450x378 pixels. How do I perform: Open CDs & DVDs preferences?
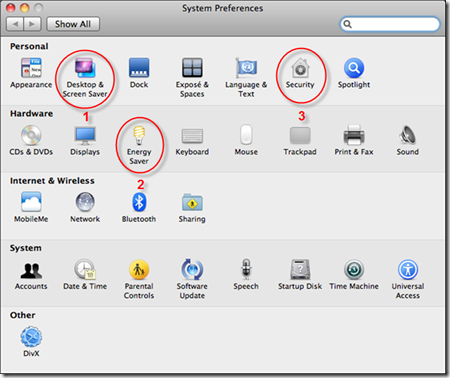pos(31,140)
